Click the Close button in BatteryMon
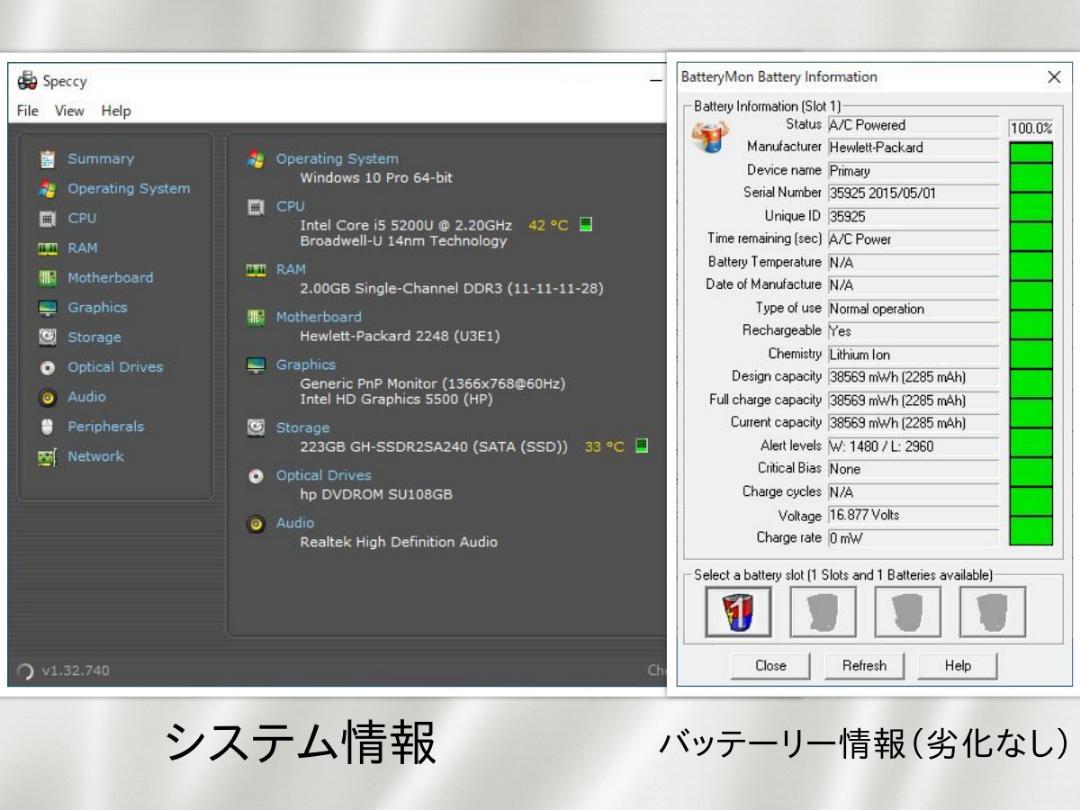1080x810 pixels. tap(770, 666)
